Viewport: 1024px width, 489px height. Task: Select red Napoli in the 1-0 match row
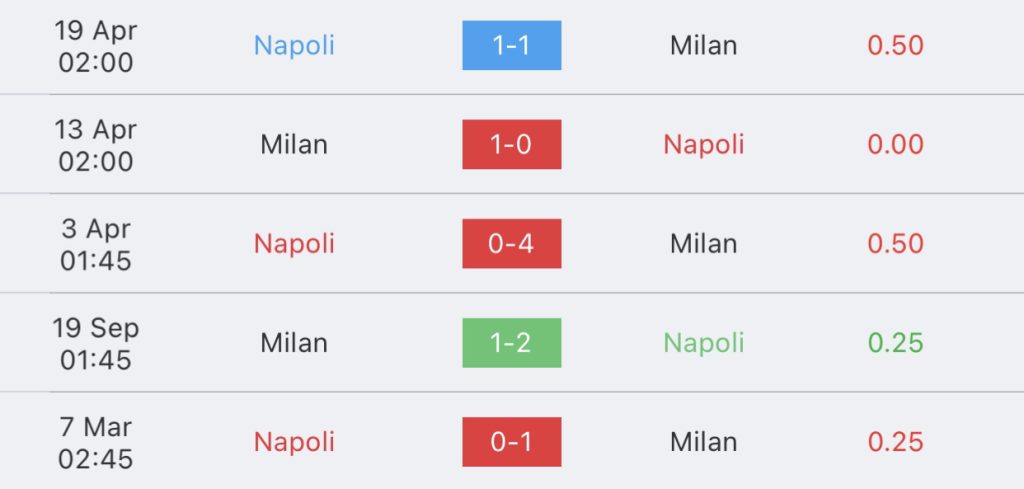tap(704, 144)
